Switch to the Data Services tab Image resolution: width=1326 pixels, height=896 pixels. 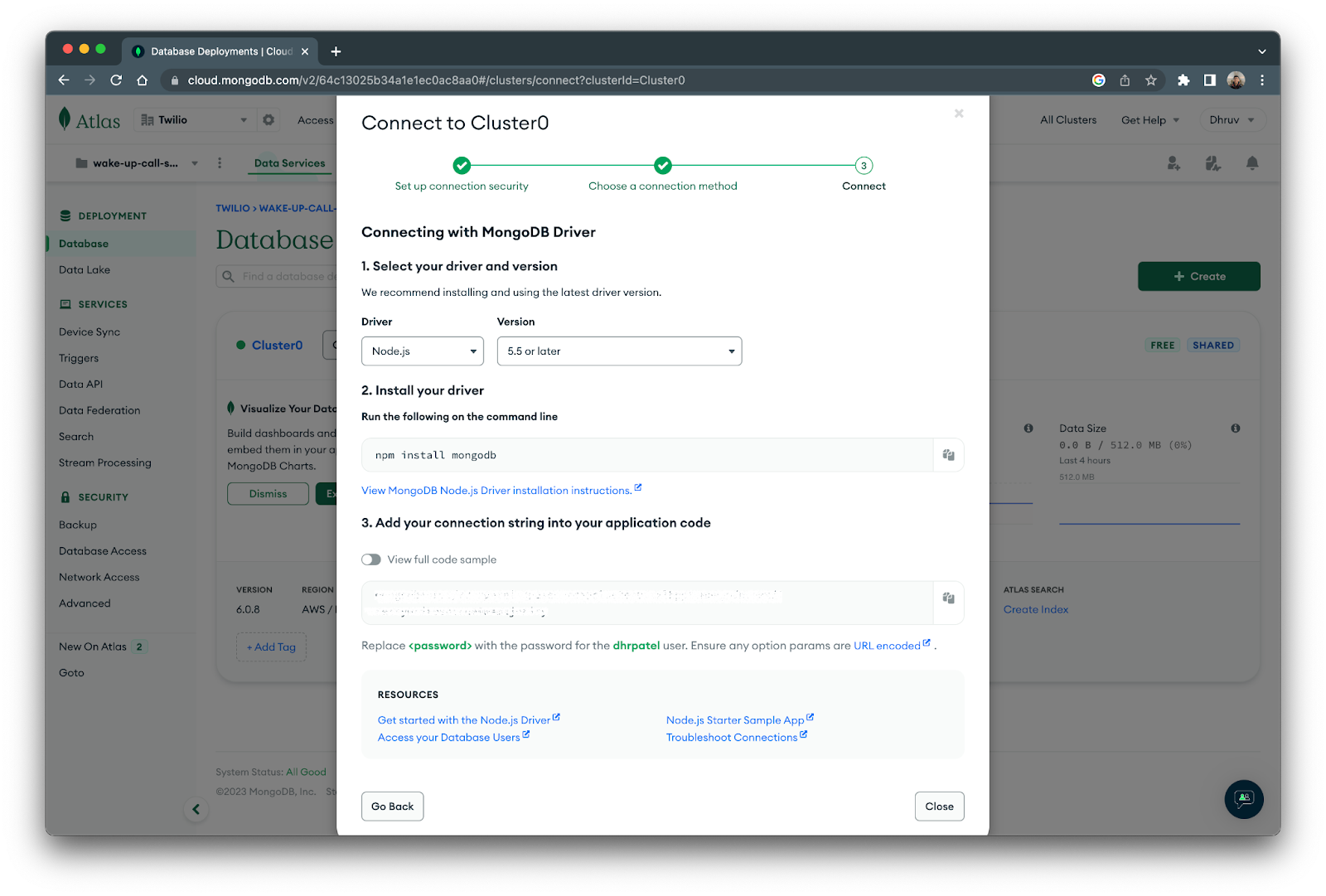tap(290, 163)
